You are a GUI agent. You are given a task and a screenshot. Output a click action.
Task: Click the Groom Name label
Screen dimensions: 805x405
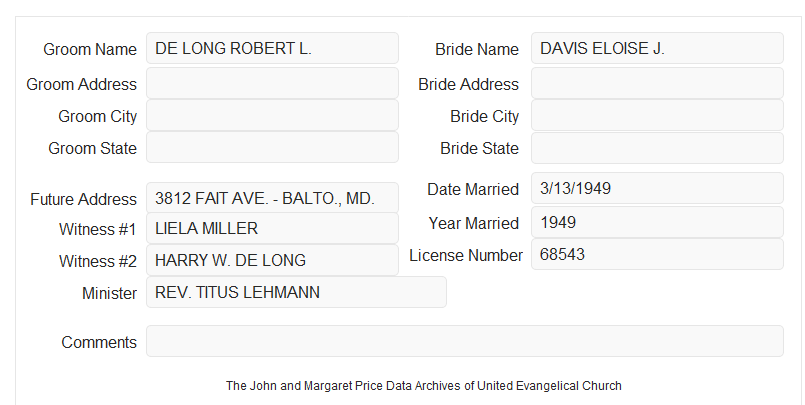point(90,49)
